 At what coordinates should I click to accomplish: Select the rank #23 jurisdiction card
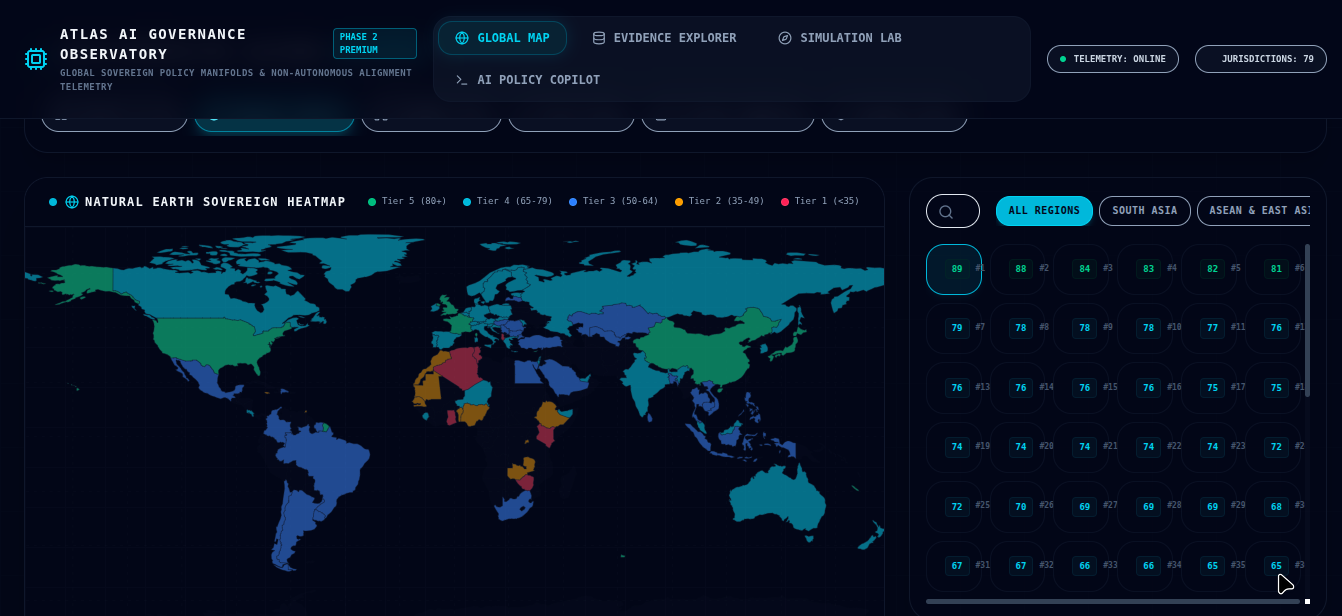pyautogui.click(x=1210, y=447)
